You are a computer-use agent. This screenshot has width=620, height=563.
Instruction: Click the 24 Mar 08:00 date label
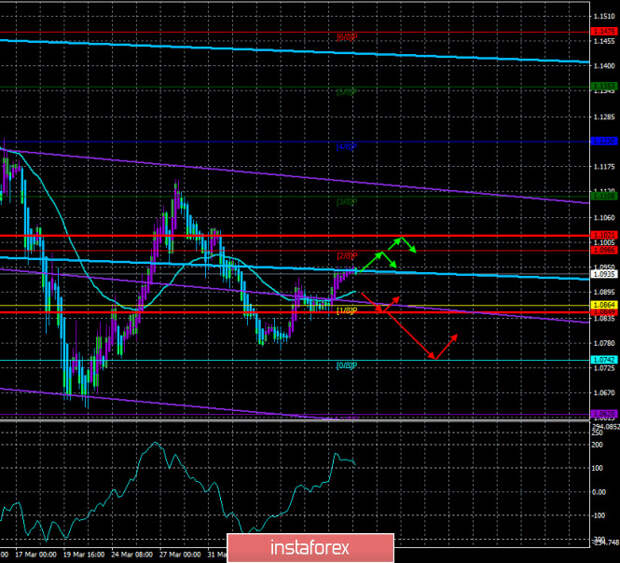(133, 555)
